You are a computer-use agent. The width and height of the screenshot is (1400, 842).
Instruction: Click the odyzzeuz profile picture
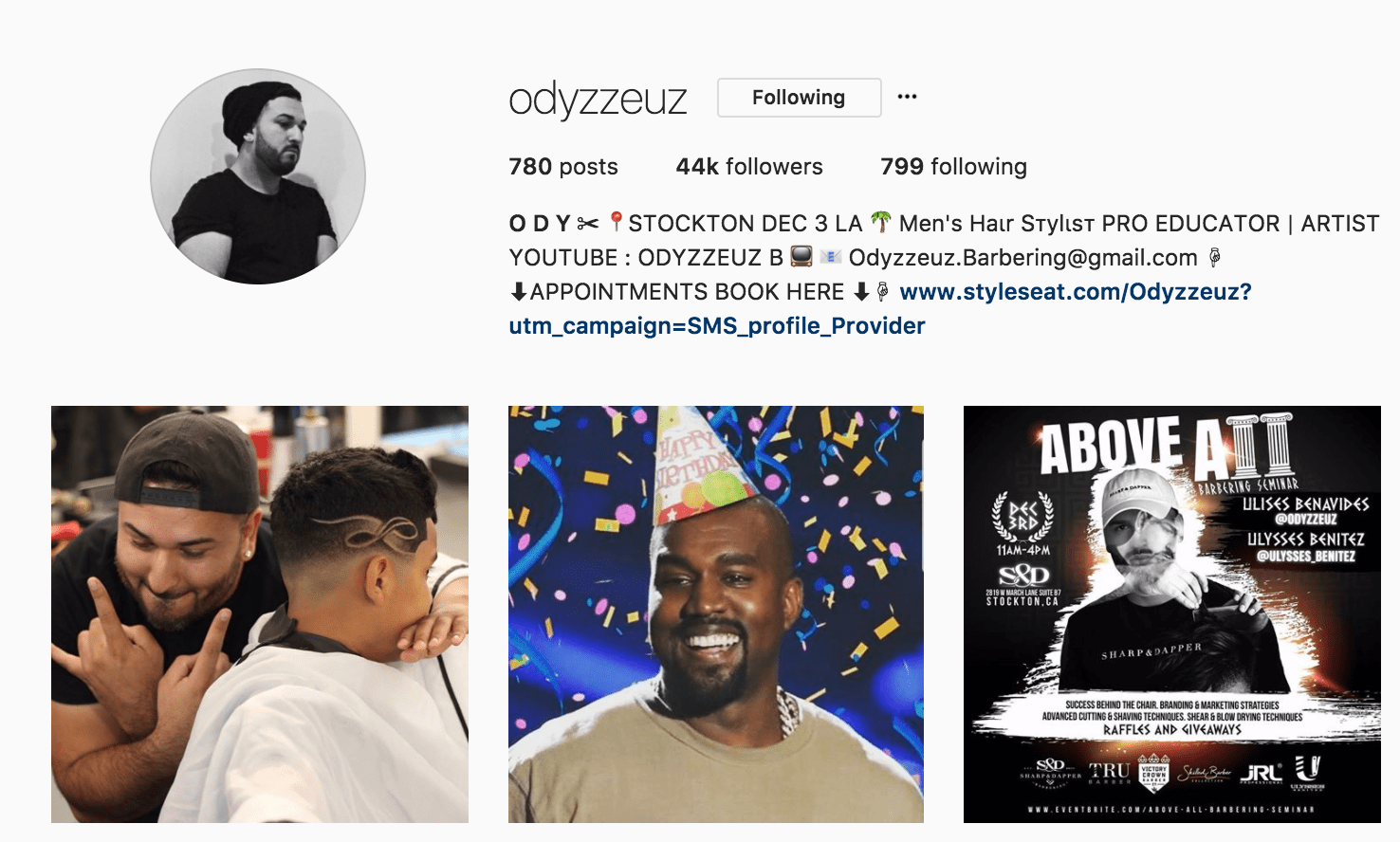(258, 176)
